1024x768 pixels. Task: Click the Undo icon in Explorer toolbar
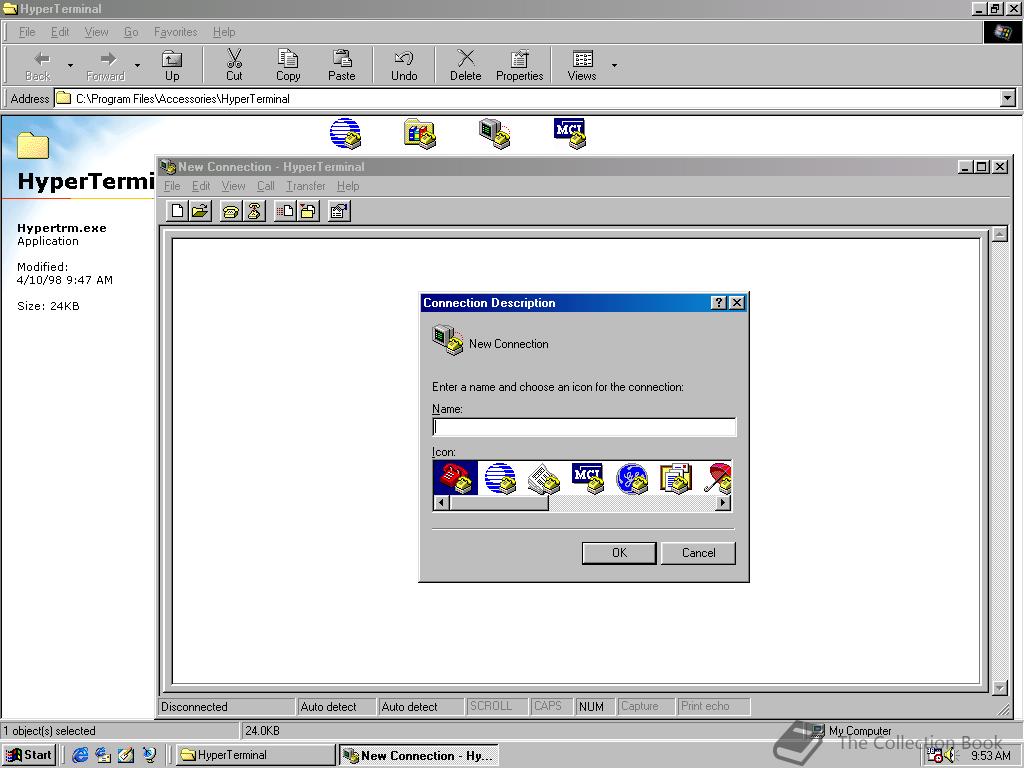coord(404,65)
